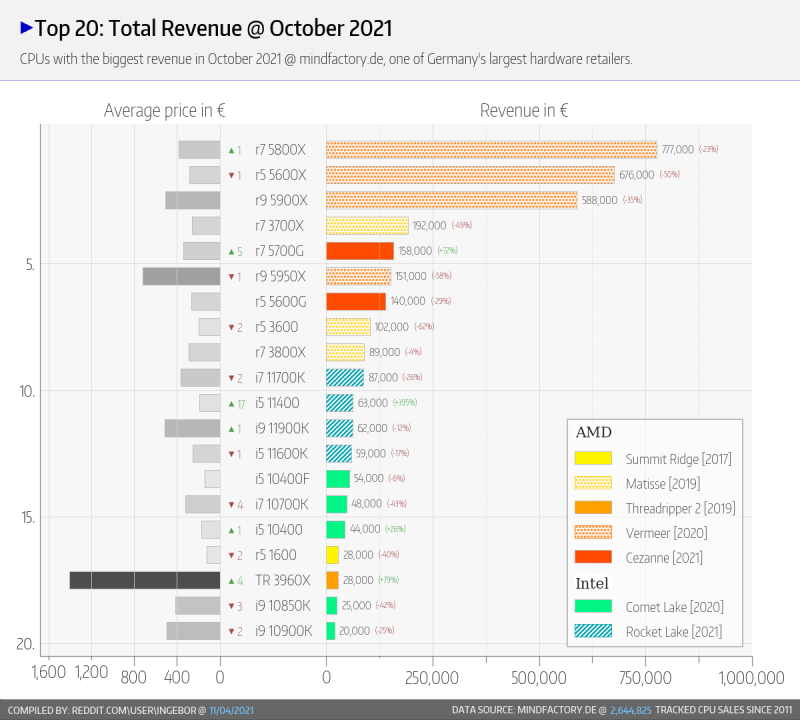Image resolution: width=800 pixels, height=720 pixels.
Task: Click the '1,000,000' revenue axis label
Action: pos(752,678)
